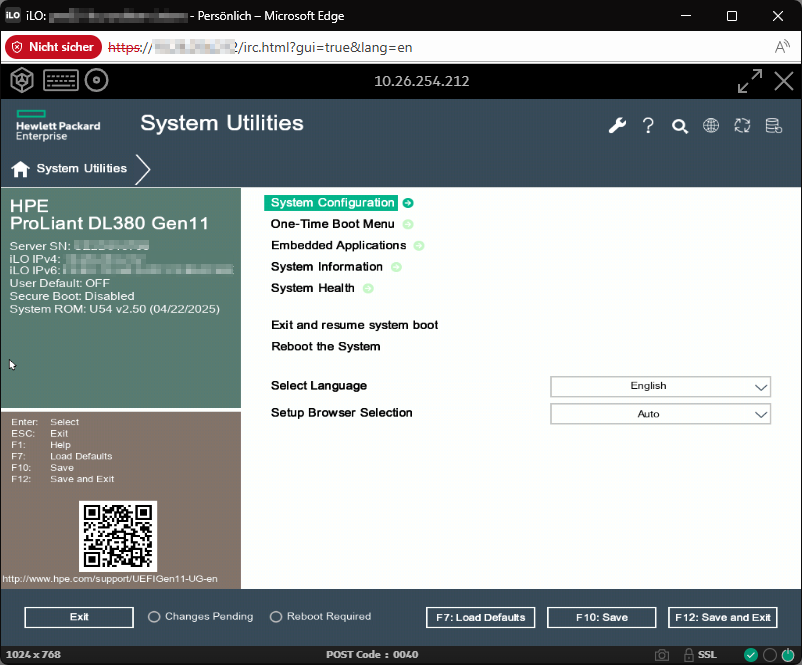
Task: Click F7: Load Defaults button
Action: point(480,617)
